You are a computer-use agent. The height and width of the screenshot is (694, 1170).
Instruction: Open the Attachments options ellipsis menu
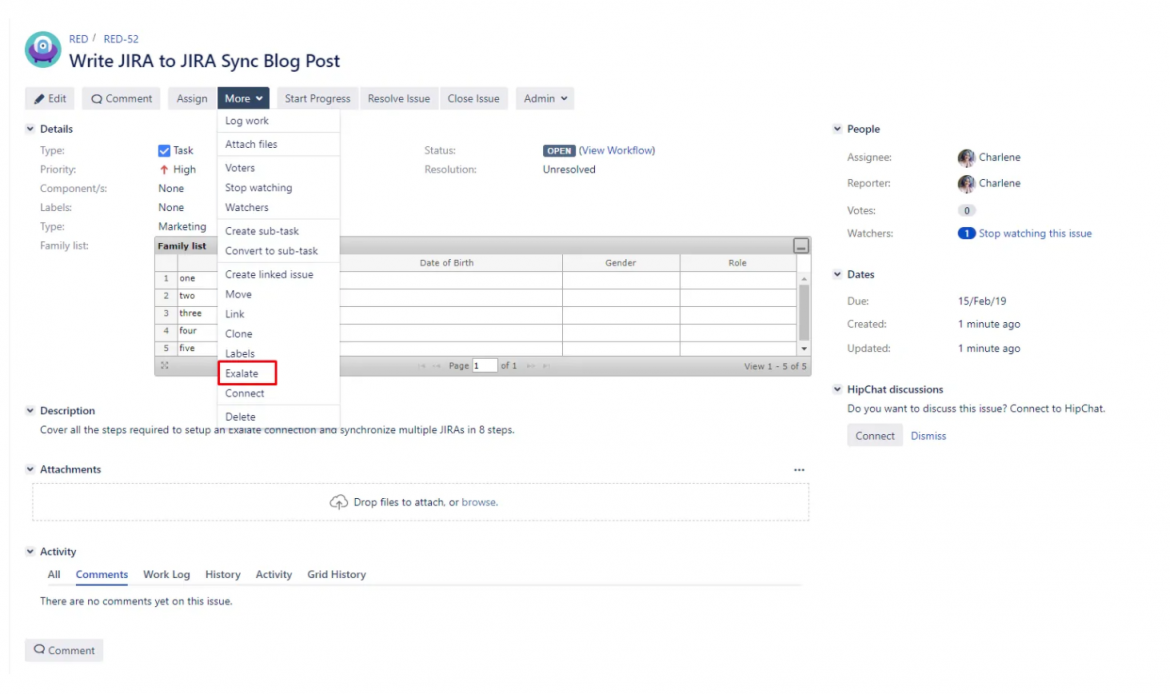pyautogui.click(x=799, y=469)
